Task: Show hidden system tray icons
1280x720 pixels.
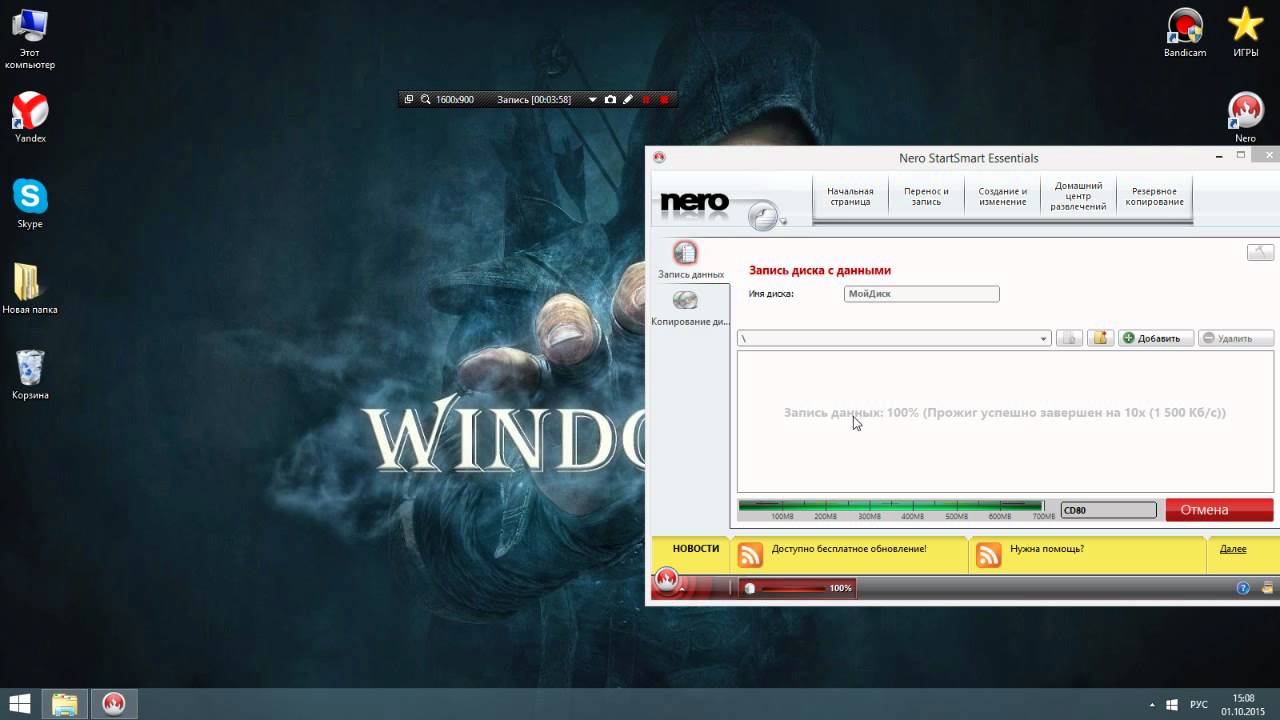Action: 1151,705
